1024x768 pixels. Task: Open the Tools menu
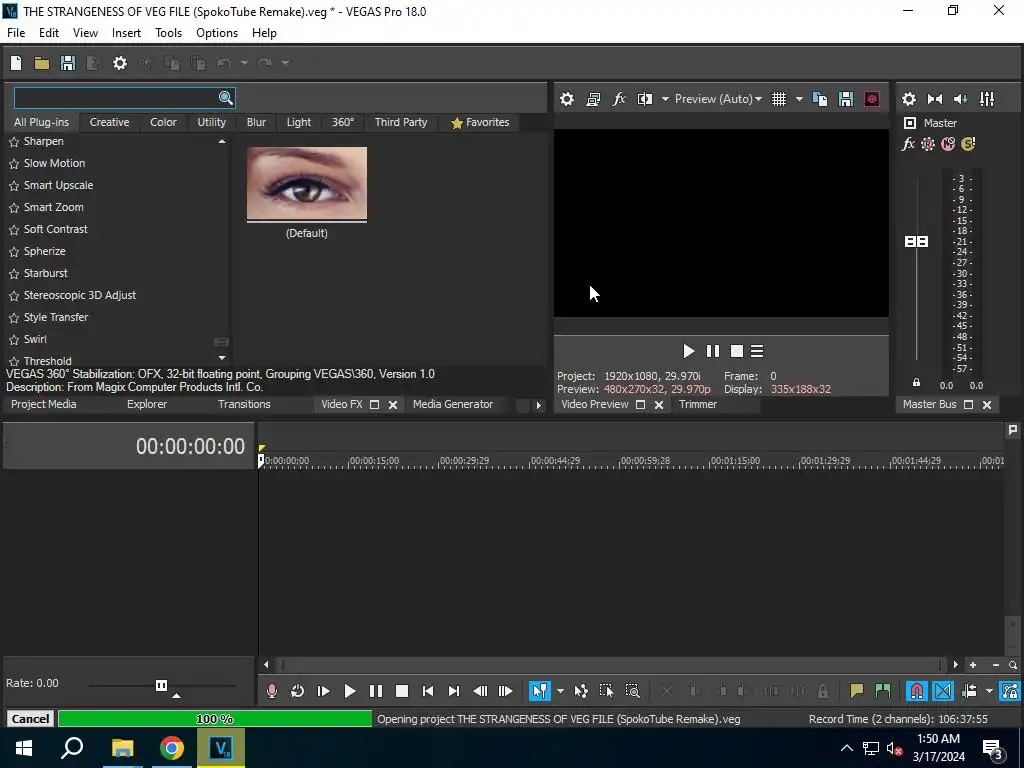[x=168, y=33]
